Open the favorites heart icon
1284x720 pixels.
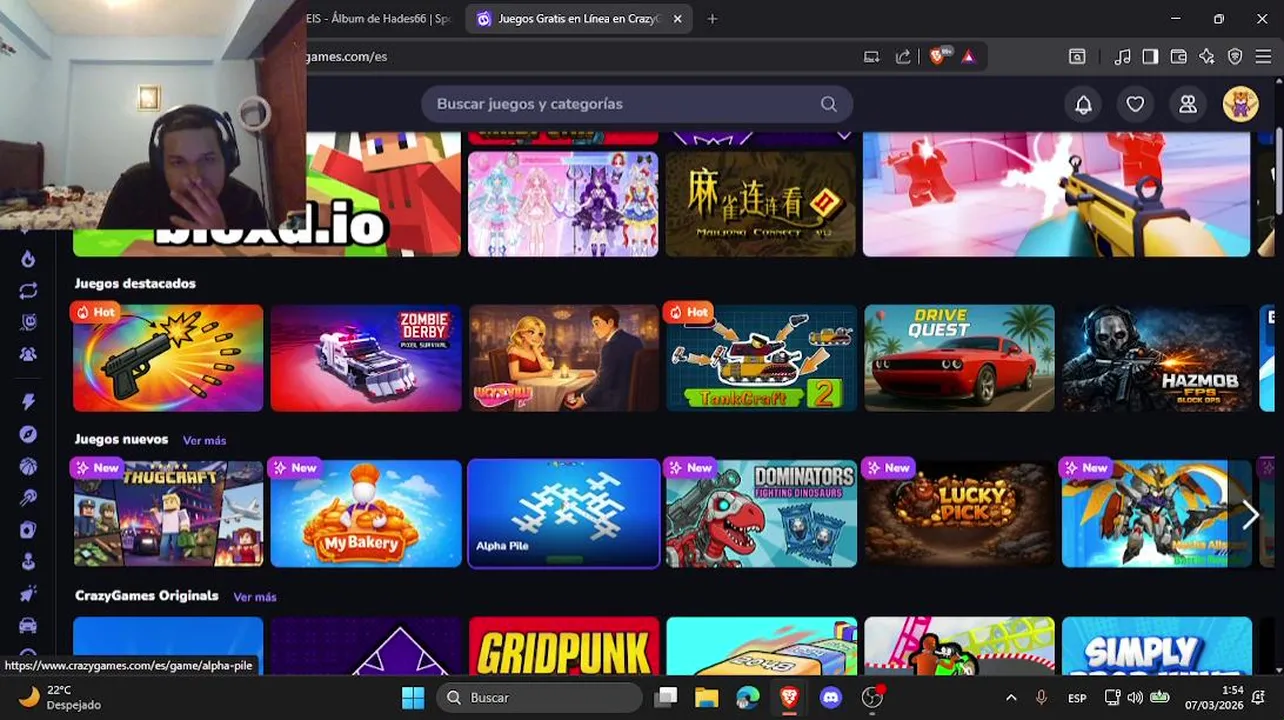click(x=1135, y=104)
